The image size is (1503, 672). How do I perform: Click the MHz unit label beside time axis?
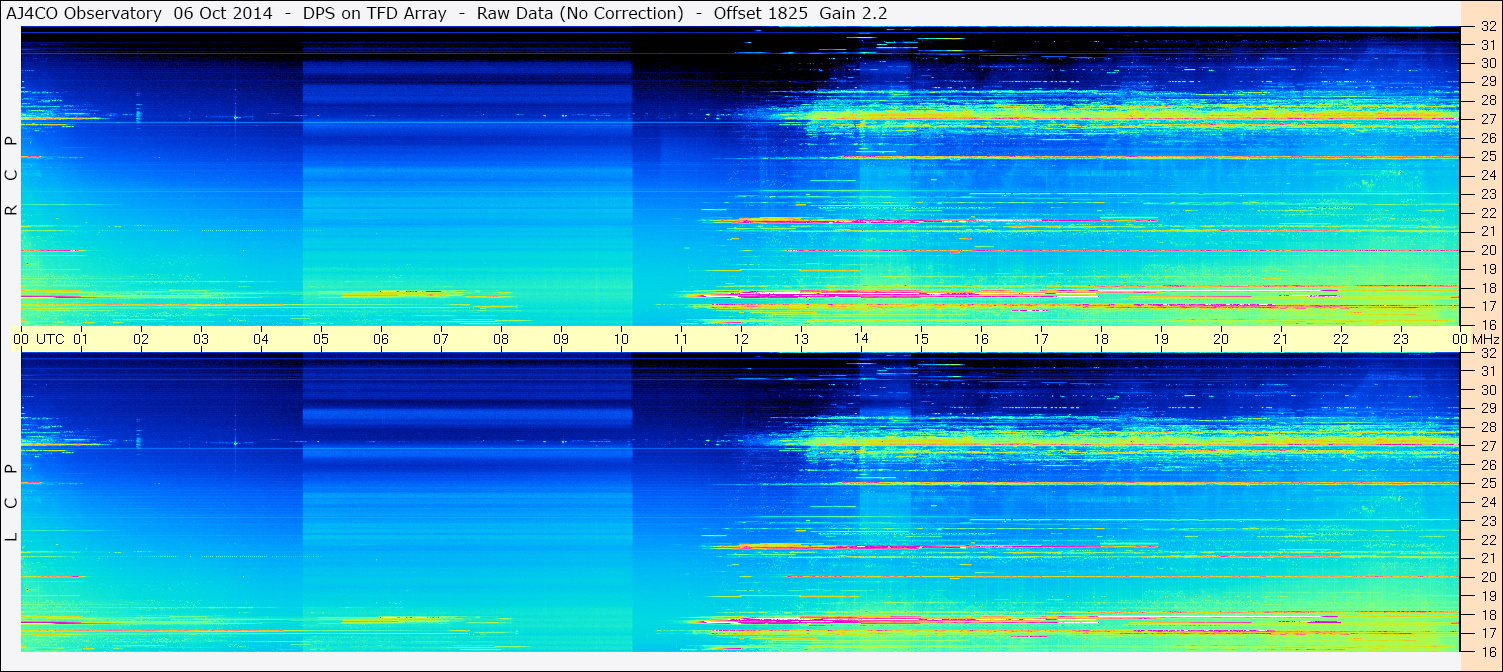(x=1485, y=339)
